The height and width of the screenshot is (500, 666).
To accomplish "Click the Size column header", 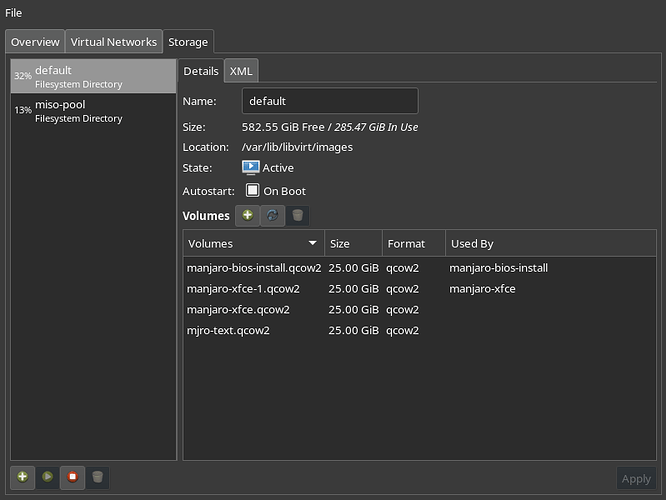I will coord(352,244).
